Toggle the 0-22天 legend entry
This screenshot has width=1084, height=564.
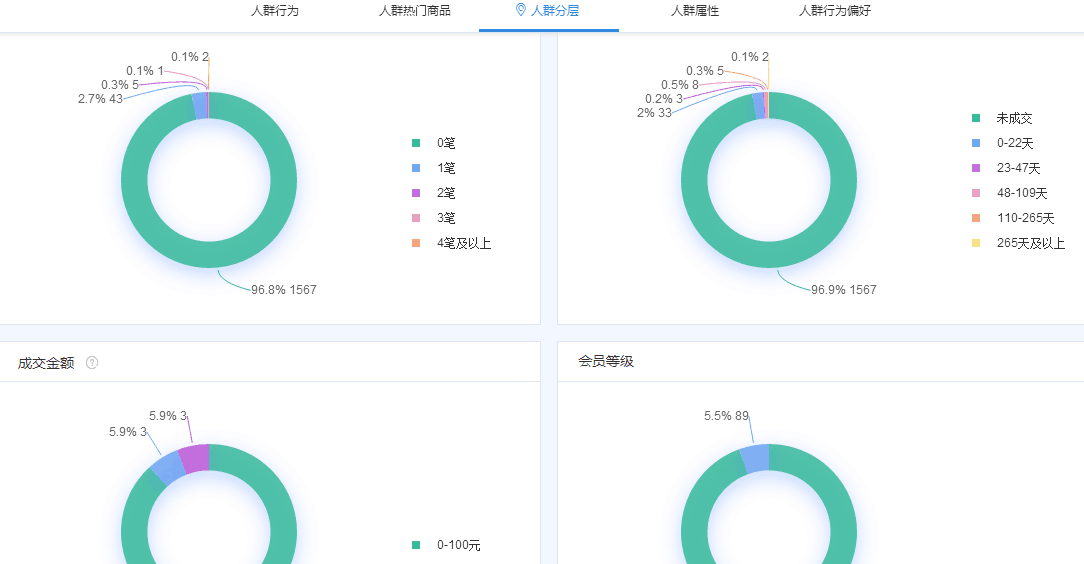1002,143
